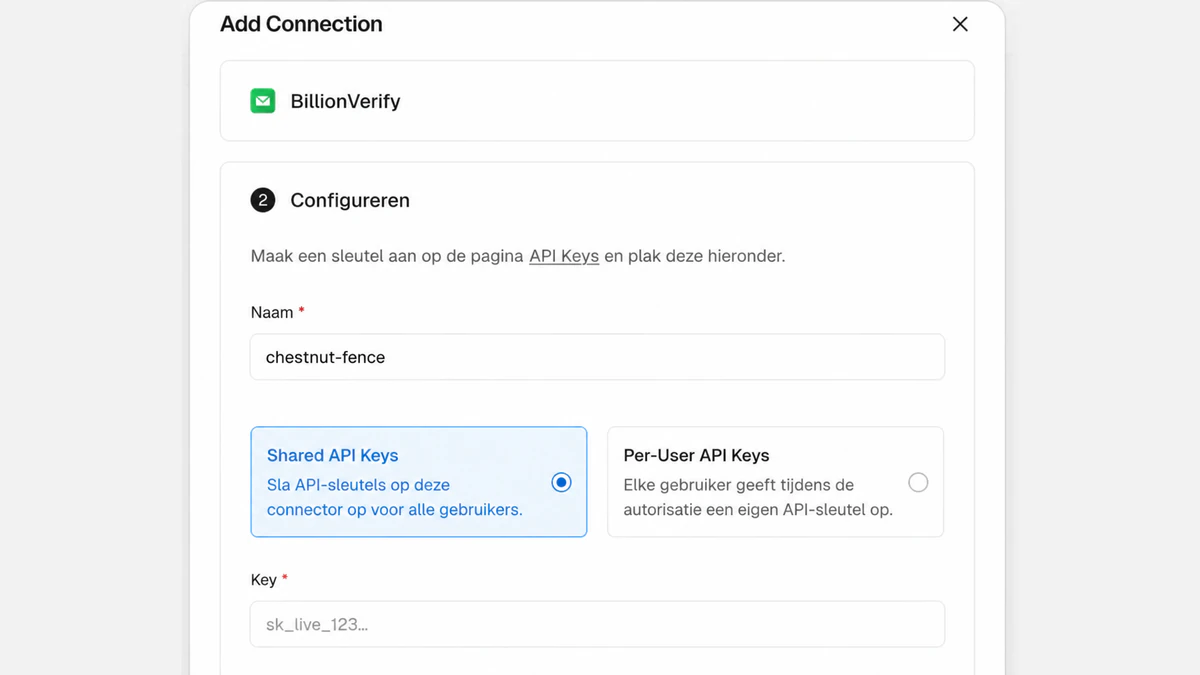Click the BillionVerify green mail icon

click(x=263, y=101)
